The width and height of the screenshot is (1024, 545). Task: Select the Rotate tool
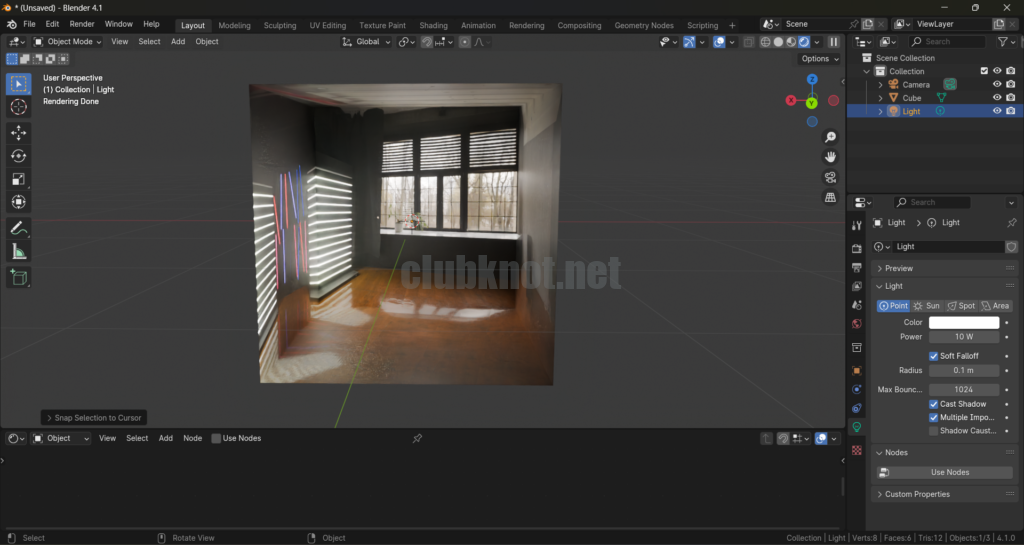[x=18, y=156]
